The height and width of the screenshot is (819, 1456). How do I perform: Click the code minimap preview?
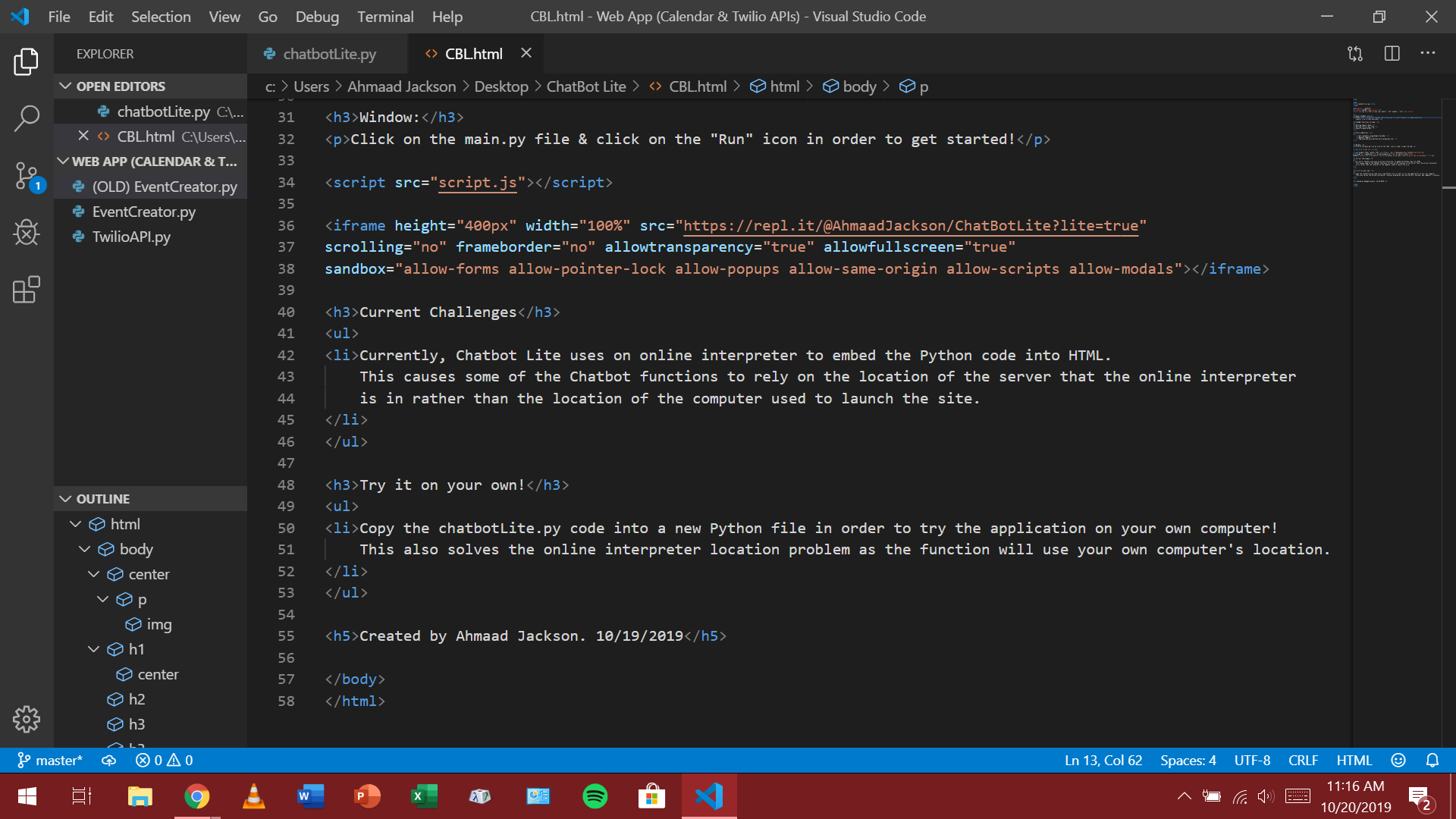pos(1395,144)
